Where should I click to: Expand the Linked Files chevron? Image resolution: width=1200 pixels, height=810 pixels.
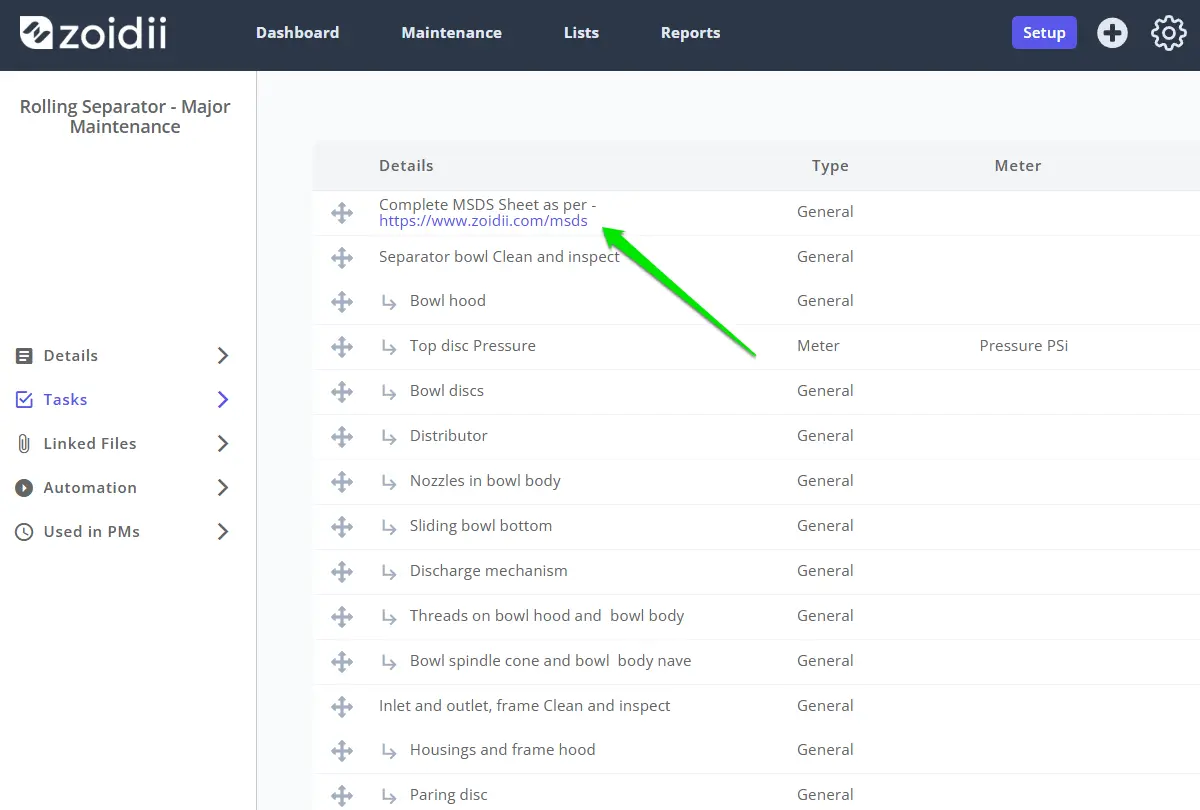(223, 444)
